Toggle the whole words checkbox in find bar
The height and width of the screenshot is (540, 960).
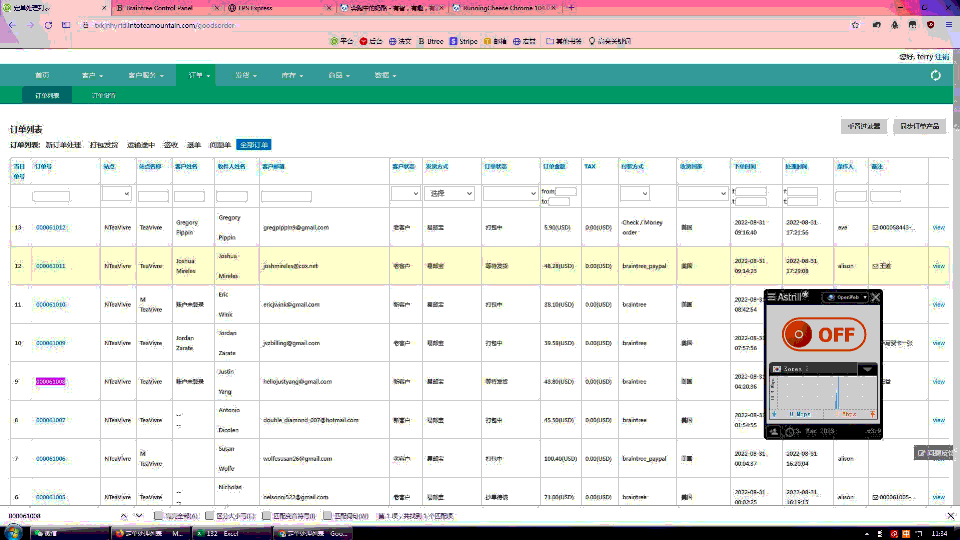pyautogui.click(x=328, y=516)
